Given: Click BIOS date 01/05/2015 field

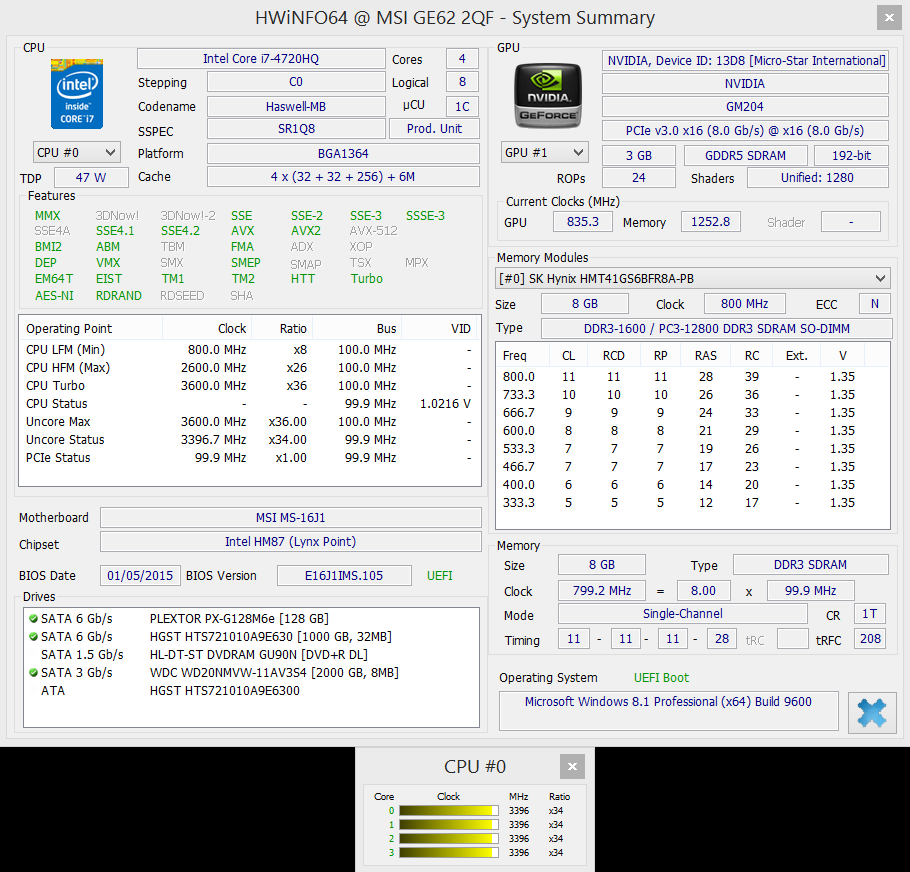Looking at the screenshot, I should click(x=140, y=576).
